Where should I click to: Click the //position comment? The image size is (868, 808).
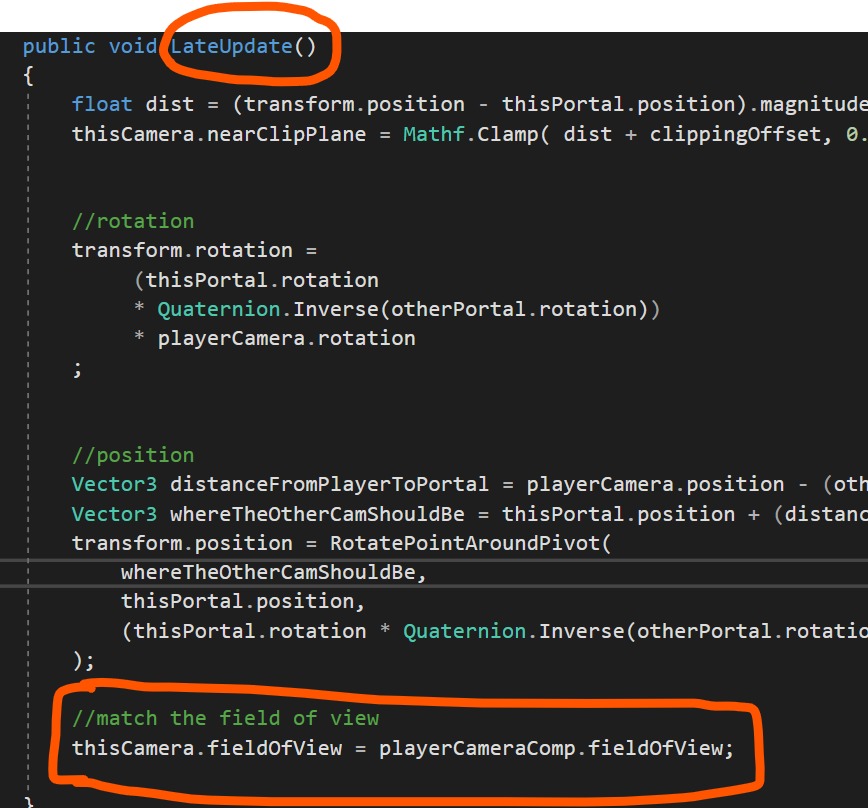pyautogui.click(x=133, y=455)
